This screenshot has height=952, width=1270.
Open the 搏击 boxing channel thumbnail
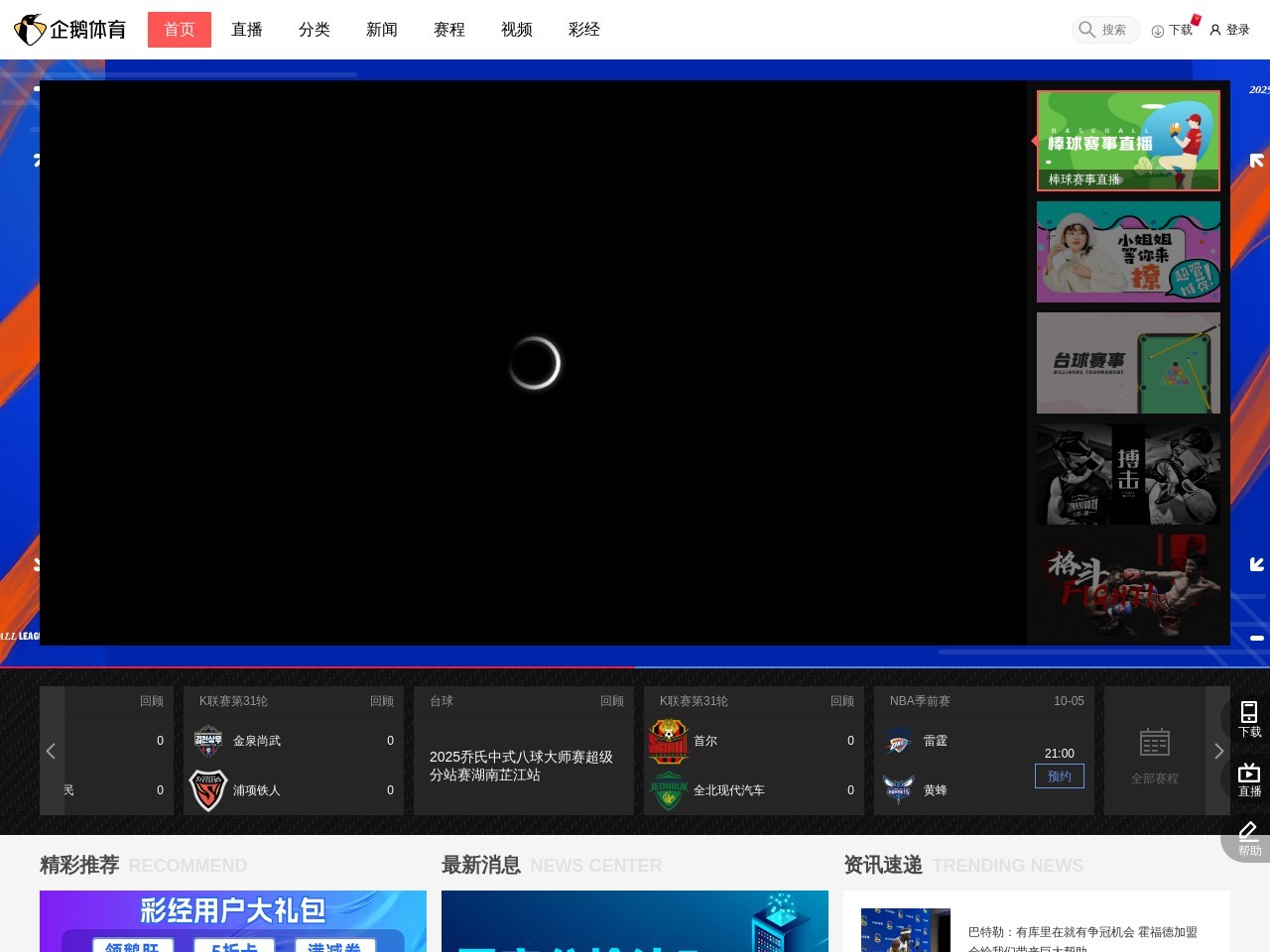pos(1128,474)
